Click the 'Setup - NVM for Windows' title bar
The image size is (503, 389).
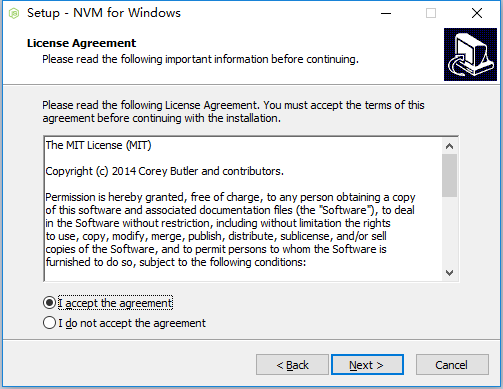(104, 13)
